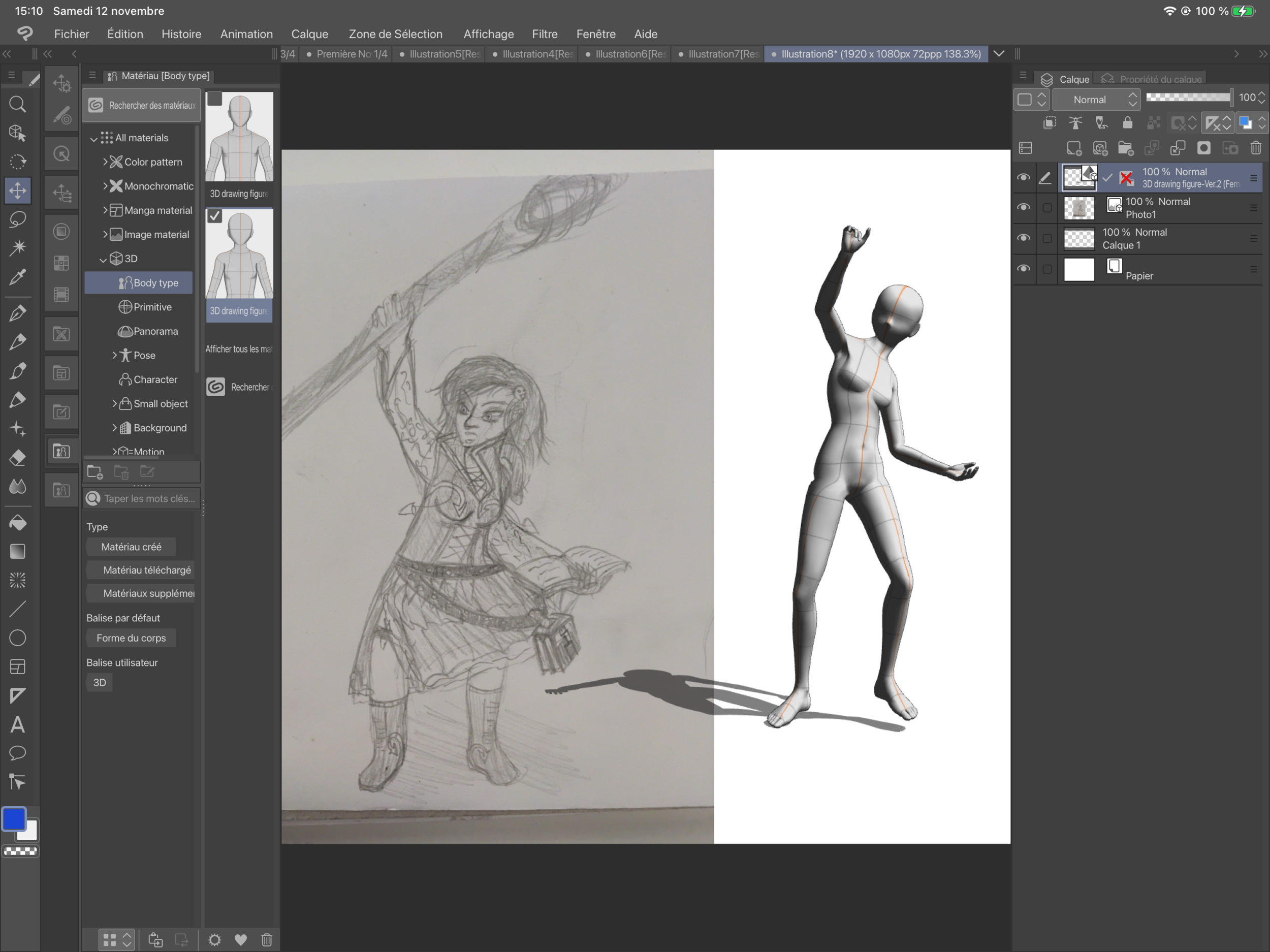Click the blue foreground color swatch
The width and height of the screenshot is (1270, 952).
(14, 819)
